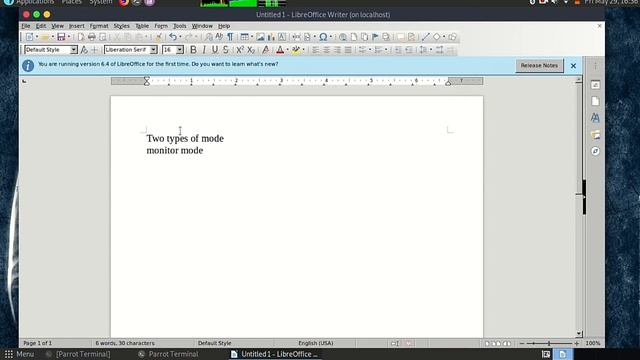The height and width of the screenshot is (360, 640).
Task: Expand the font size dropdown
Action: pos(180,50)
